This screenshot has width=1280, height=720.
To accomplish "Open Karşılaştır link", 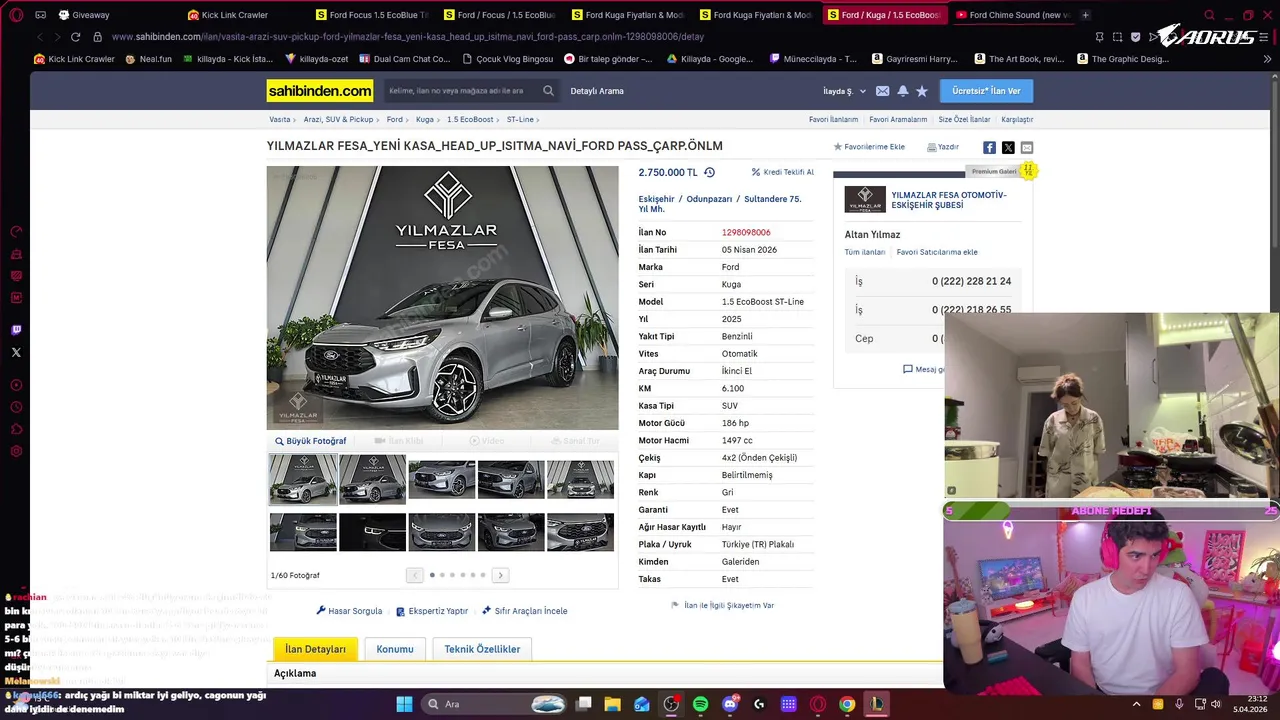I will [1017, 119].
